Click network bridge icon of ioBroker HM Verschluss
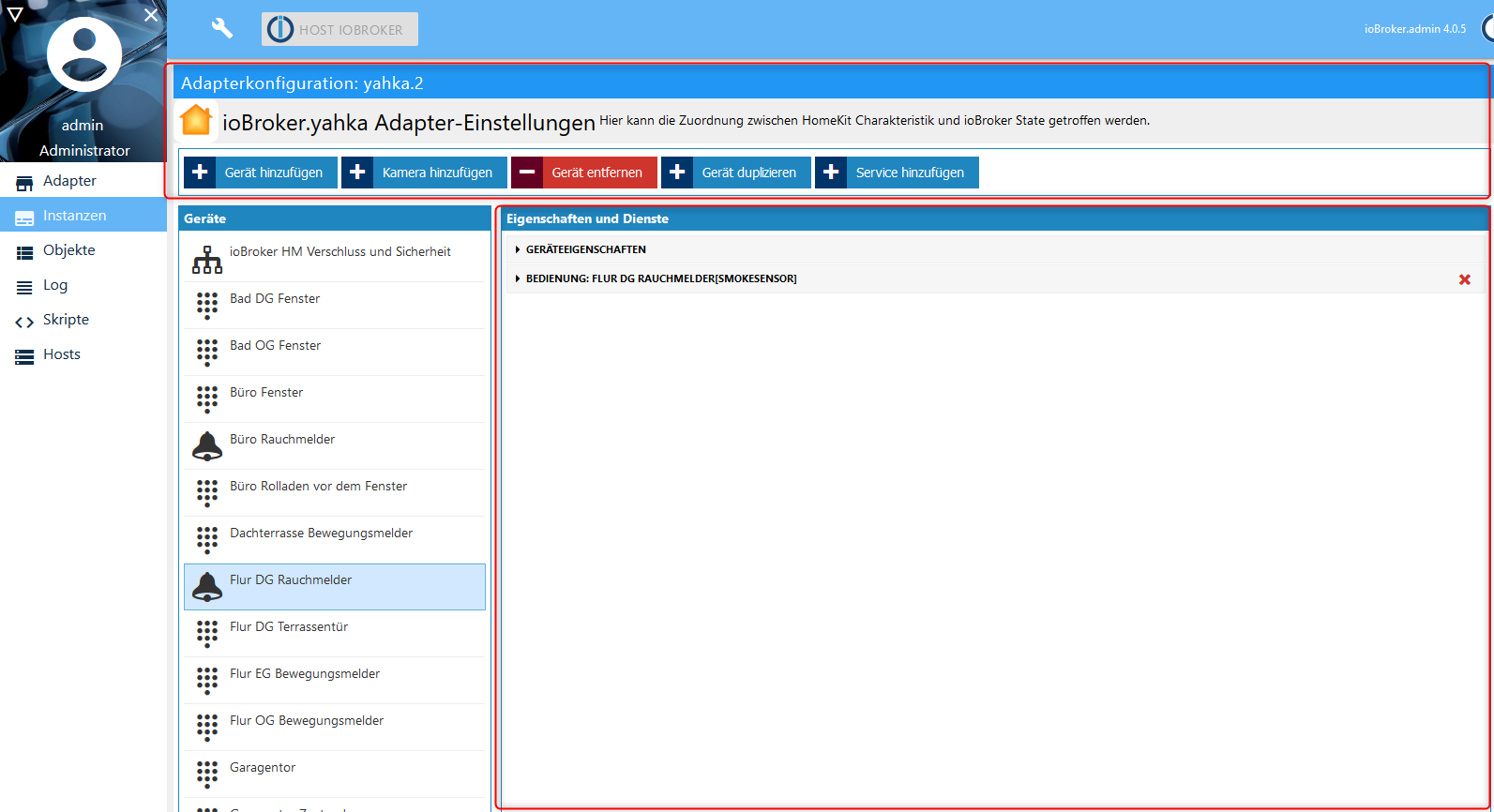The height and width of the screenshot is (812, 1494). [x=207, y=260]
